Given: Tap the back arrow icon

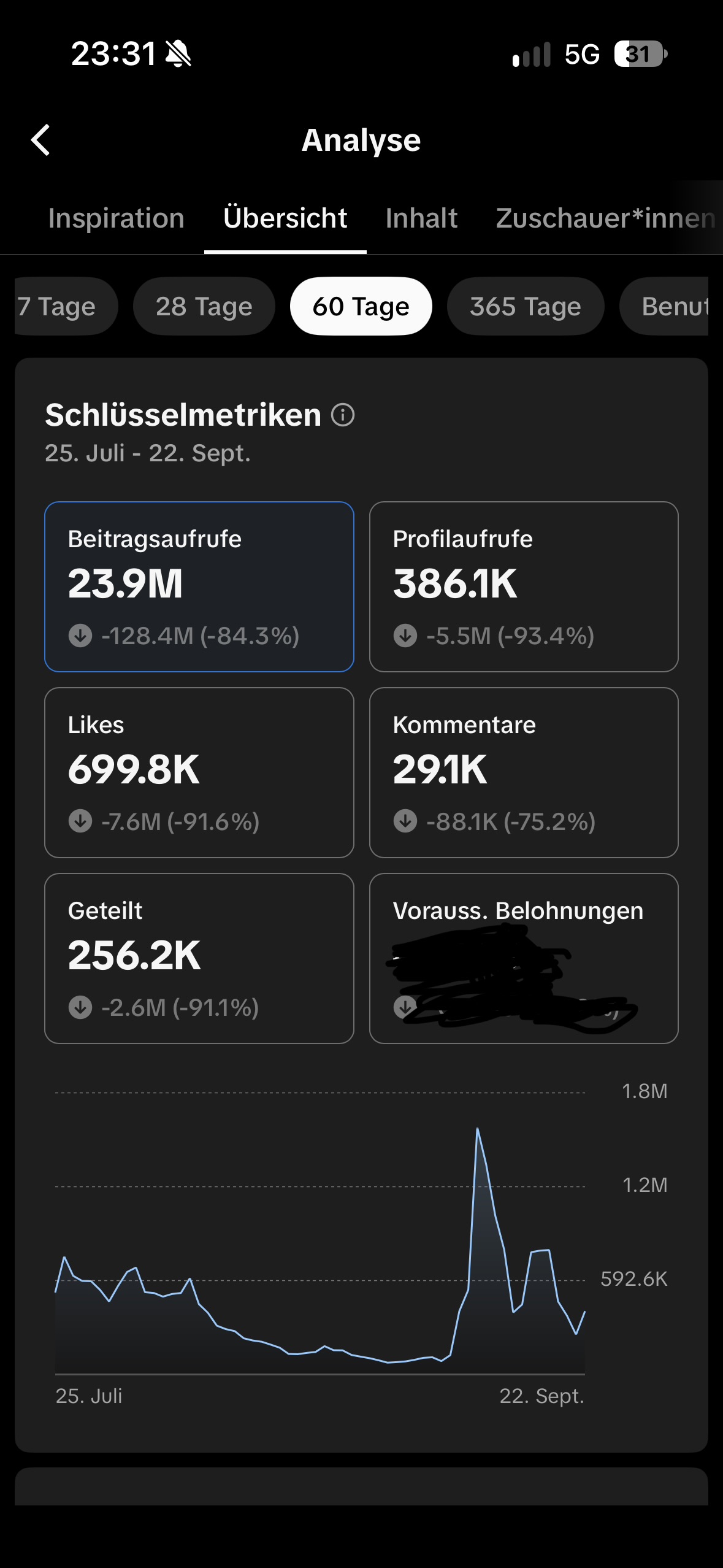Looking at the screenshot, I should (x=40, y=140).
